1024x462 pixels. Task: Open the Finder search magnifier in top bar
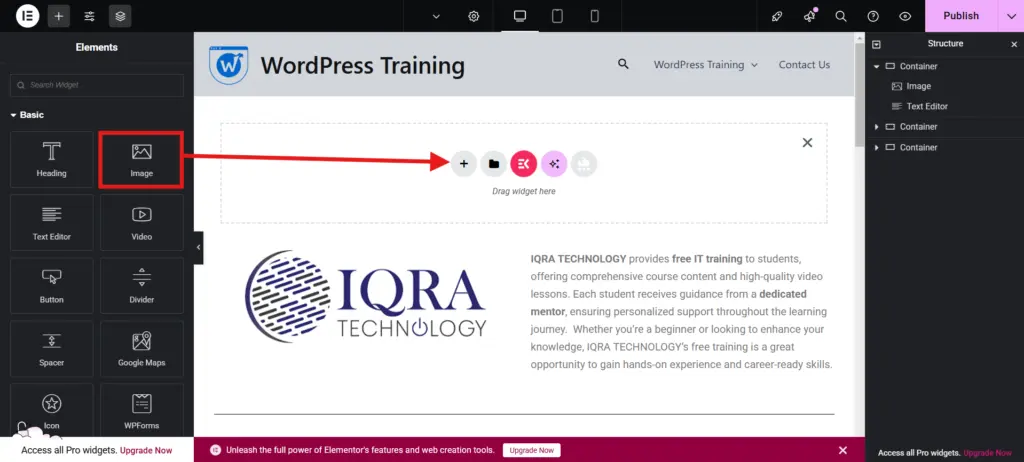(841, 16)
